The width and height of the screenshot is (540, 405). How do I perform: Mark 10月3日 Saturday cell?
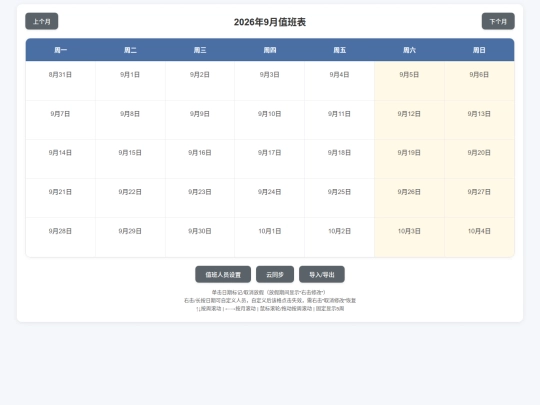[x=409, y=237]
